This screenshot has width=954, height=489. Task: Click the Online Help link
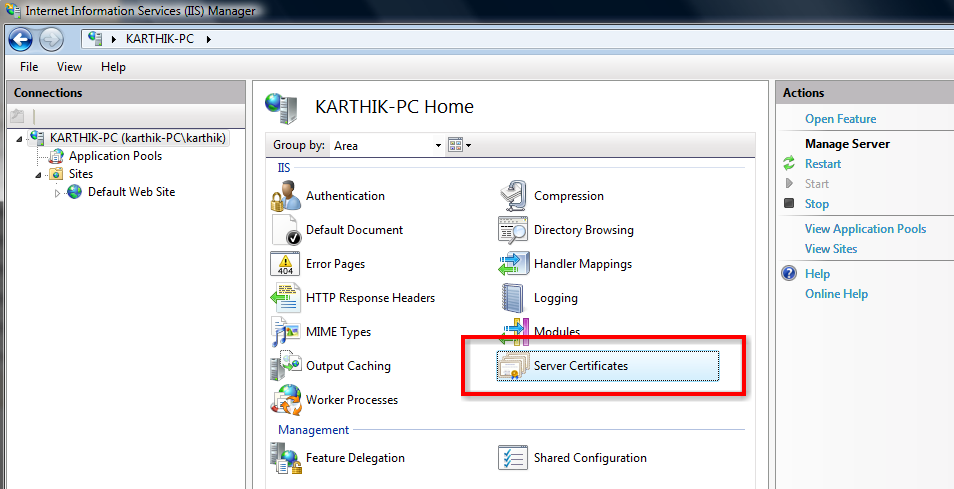(836, 294)
